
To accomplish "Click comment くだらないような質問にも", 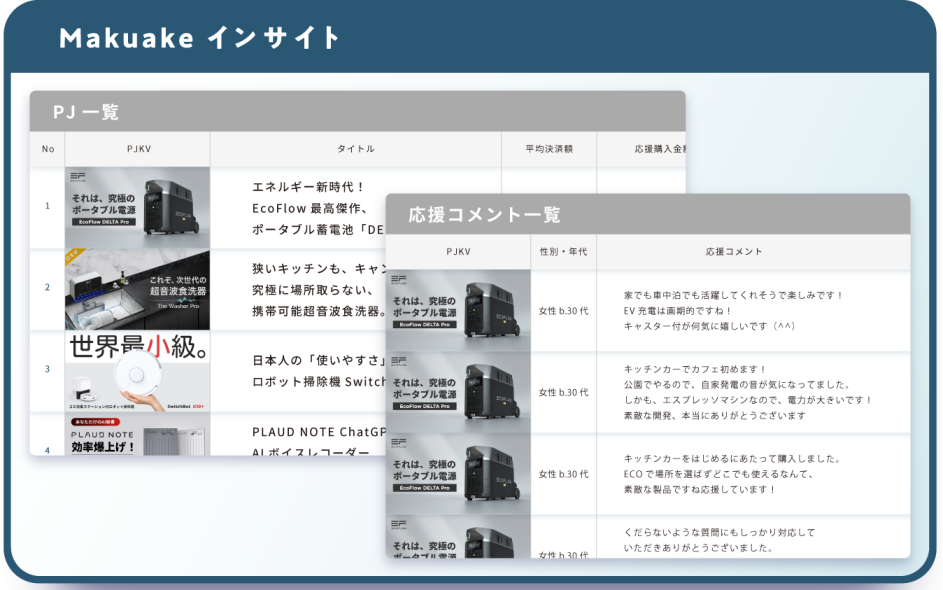I will pyautogui.click(x=719, y=532).
